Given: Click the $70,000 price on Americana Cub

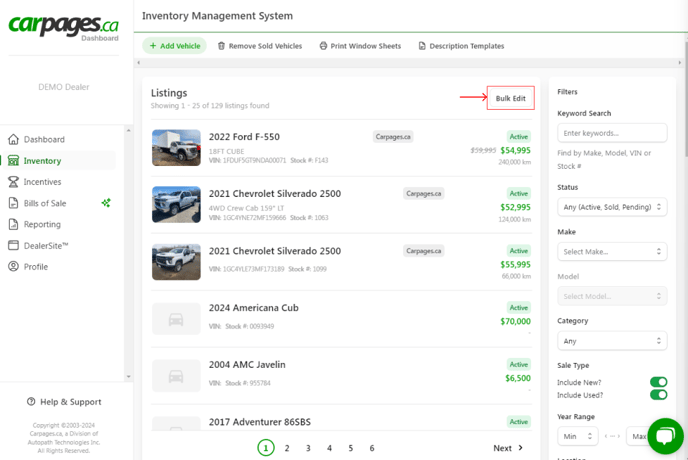Looking at the screenshot, I should 516,321.
